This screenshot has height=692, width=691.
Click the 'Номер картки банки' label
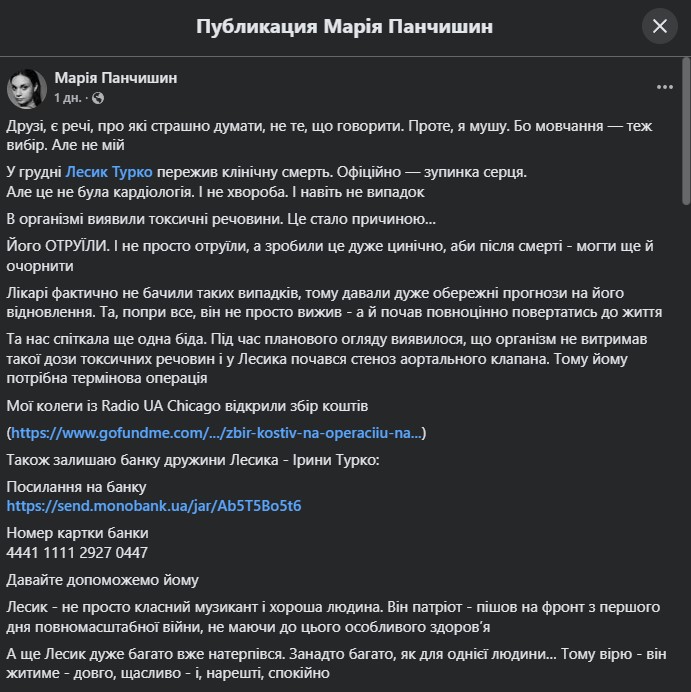(78, 533)
